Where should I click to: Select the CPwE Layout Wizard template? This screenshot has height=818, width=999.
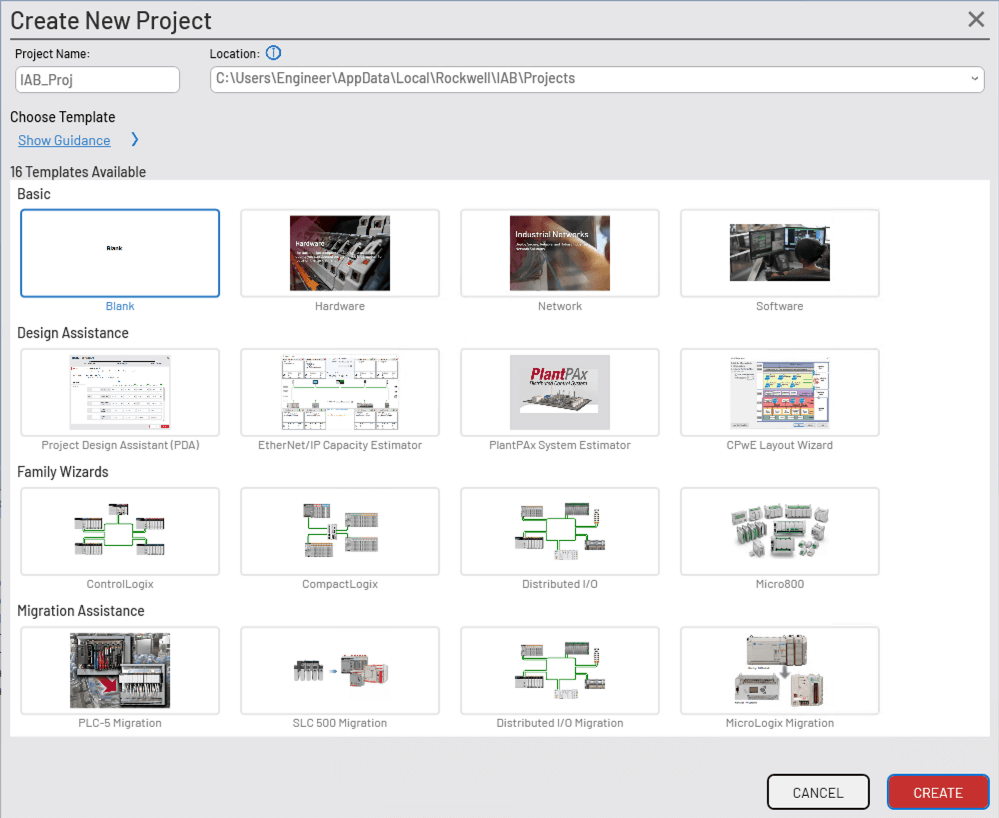click(780, 392)
